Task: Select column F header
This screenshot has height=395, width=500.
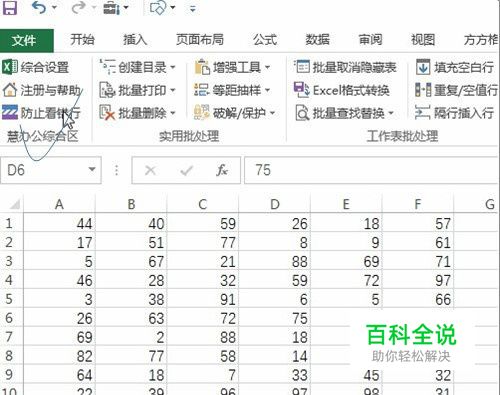Action: tap(418, 204)
